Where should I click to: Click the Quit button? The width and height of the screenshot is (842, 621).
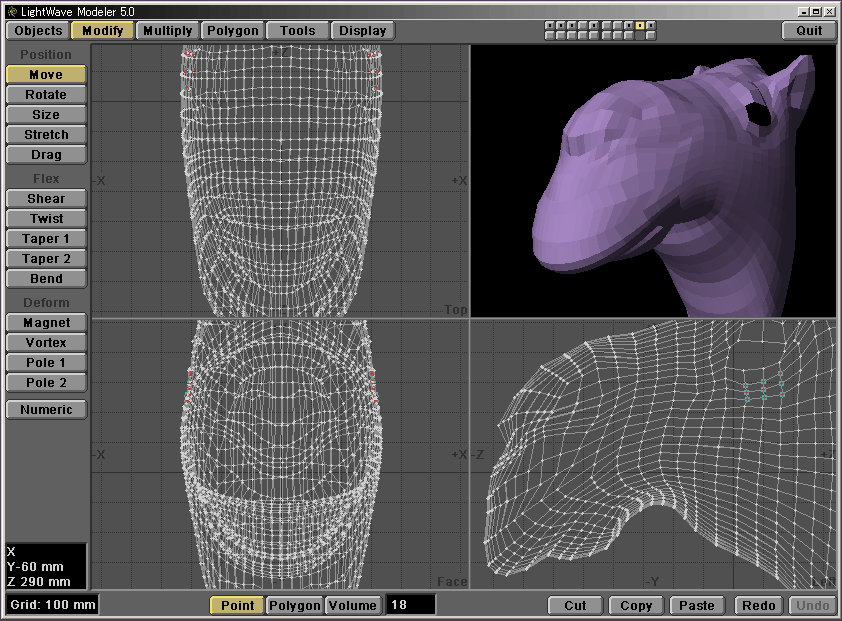tap(809, 31)
